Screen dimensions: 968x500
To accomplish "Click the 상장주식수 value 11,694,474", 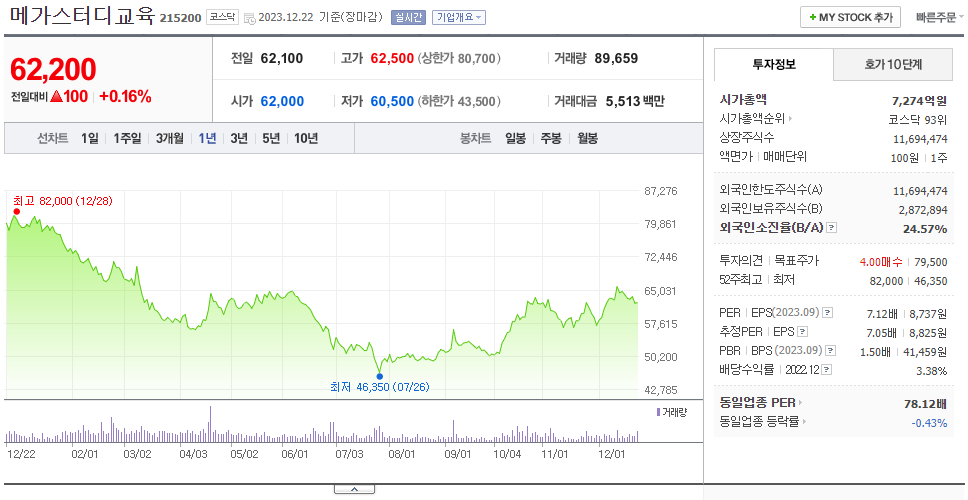I will pyautogui.click(x=920, y=139).
